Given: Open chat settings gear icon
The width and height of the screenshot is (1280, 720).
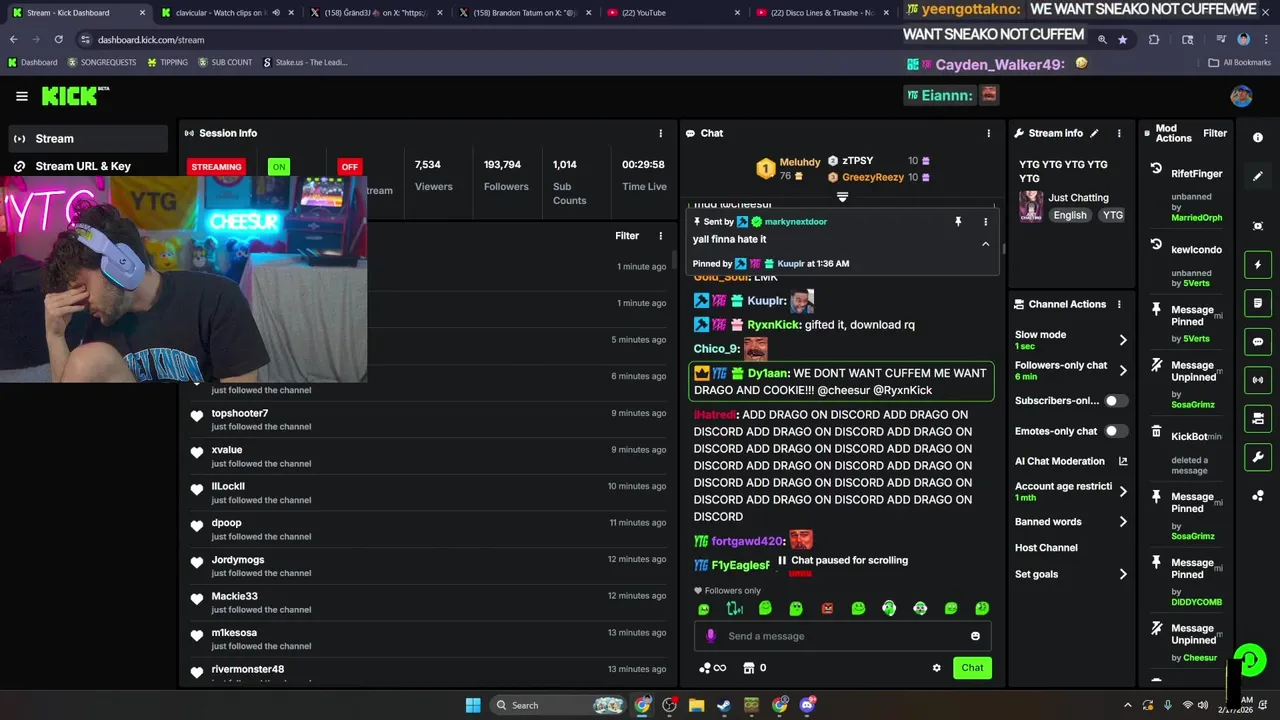Looking at the screenshot, I should [936, 668].
